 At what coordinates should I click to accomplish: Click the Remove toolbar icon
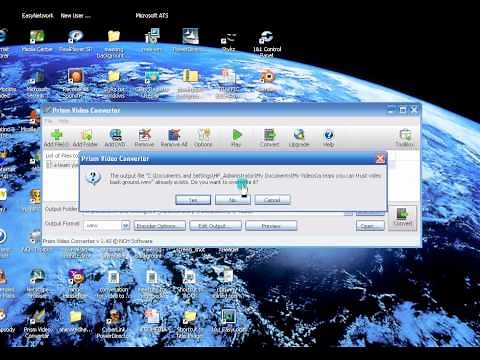coord(144,138)
